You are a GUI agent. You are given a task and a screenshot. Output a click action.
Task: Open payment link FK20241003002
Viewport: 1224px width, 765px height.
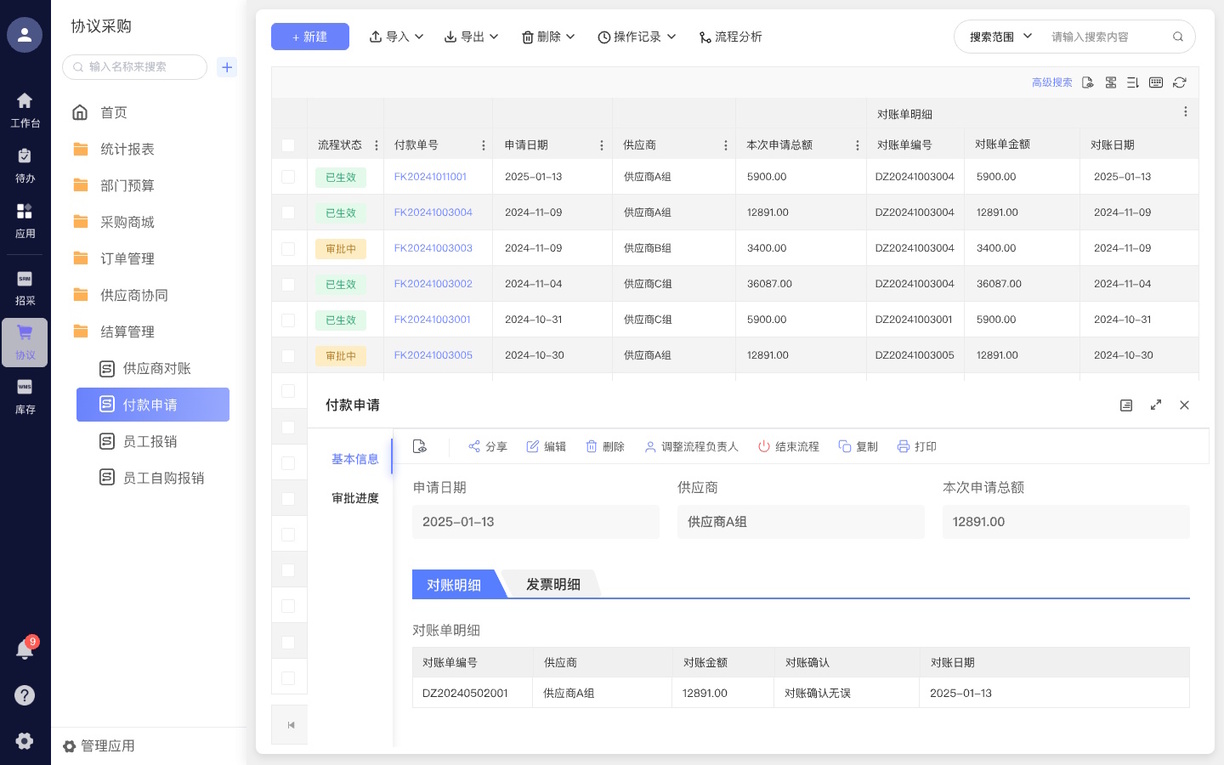[433, 284]
